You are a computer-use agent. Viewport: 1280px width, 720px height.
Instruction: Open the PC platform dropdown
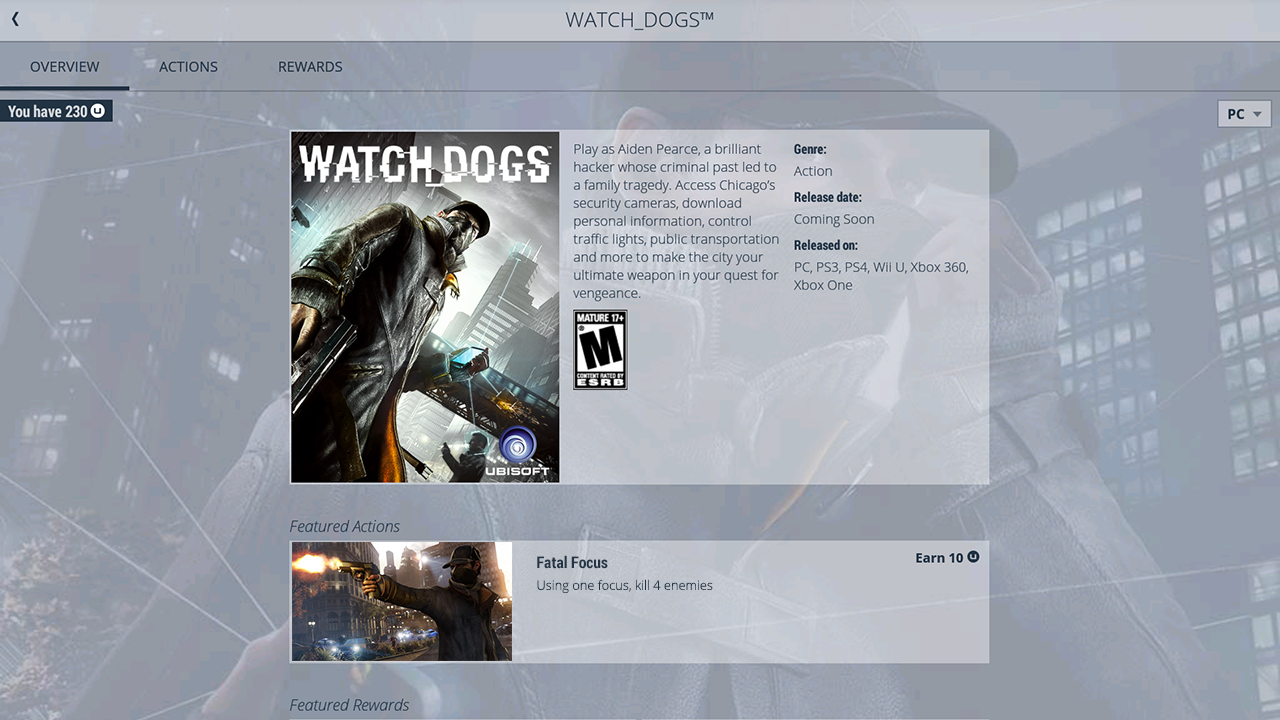[x=1244, y=114]
